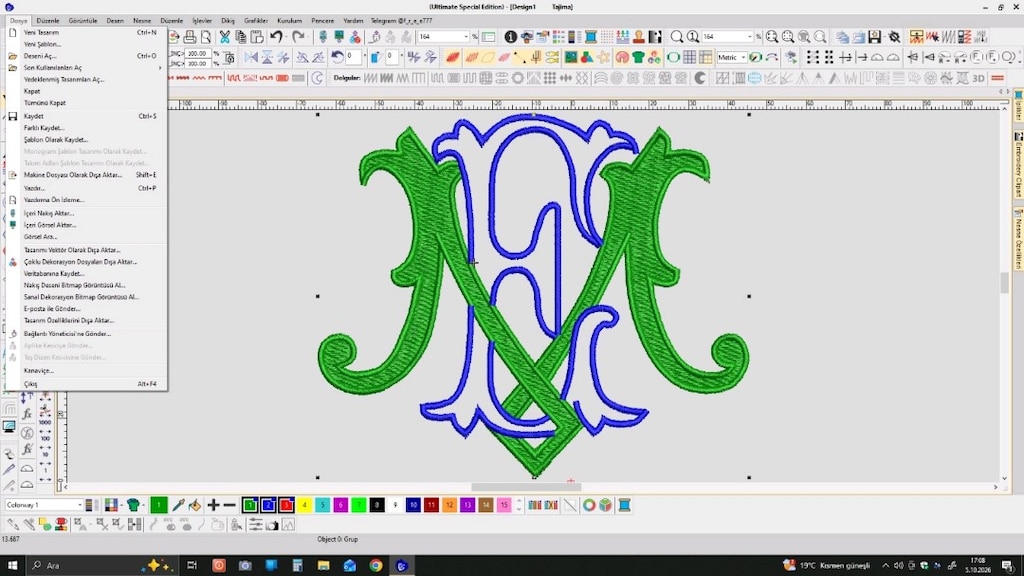Screen dimensions: 1024x576
Task: Redo the last undone action
Action: [x=298, y=37]
